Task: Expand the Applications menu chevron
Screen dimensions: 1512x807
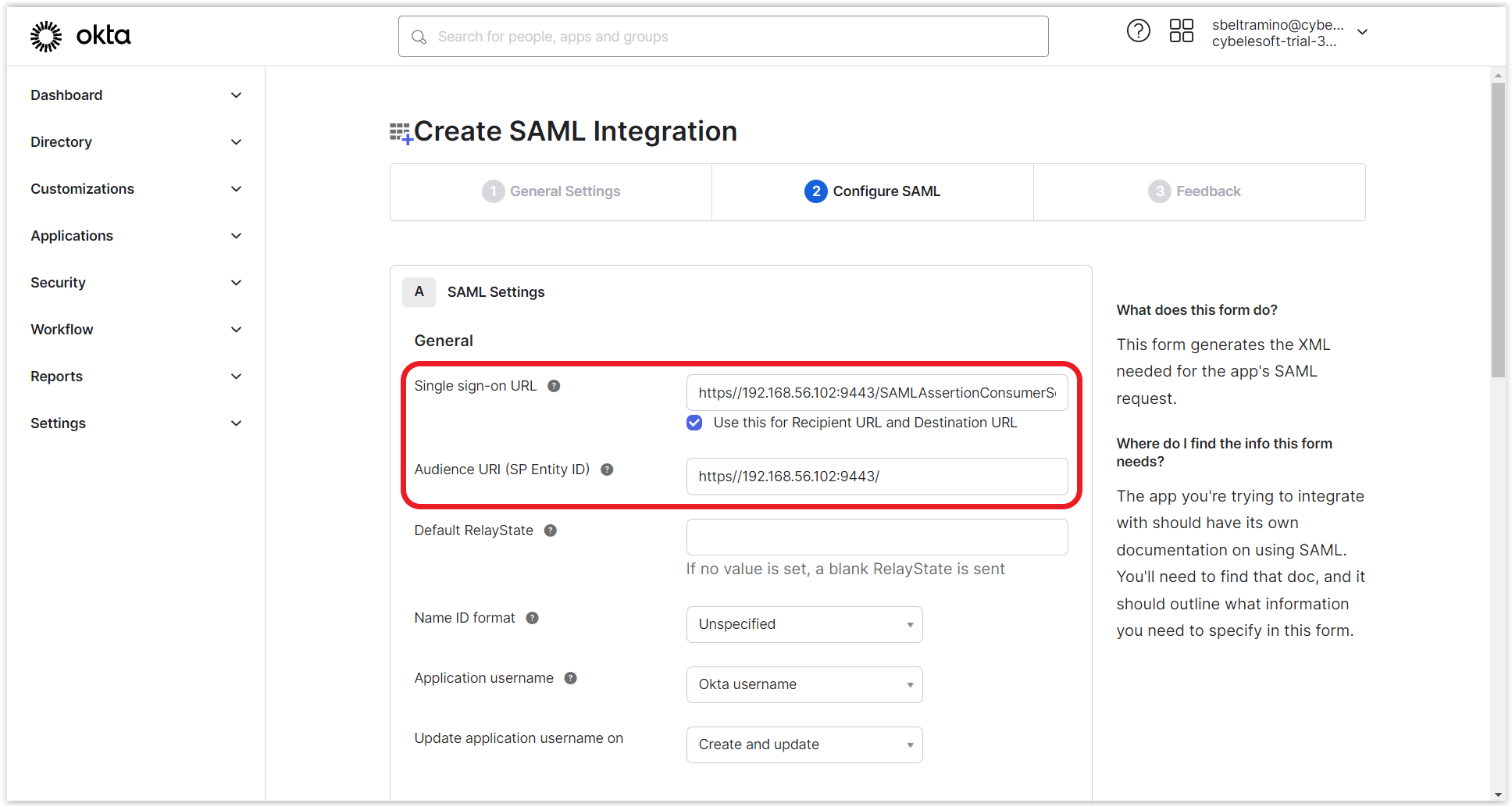Action: coord(236,236)
